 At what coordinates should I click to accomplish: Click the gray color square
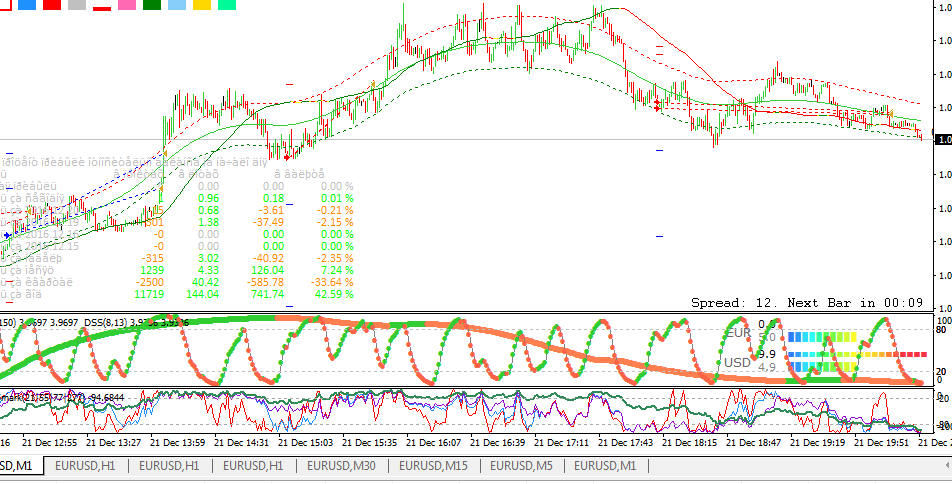click(x=77, y=4)
